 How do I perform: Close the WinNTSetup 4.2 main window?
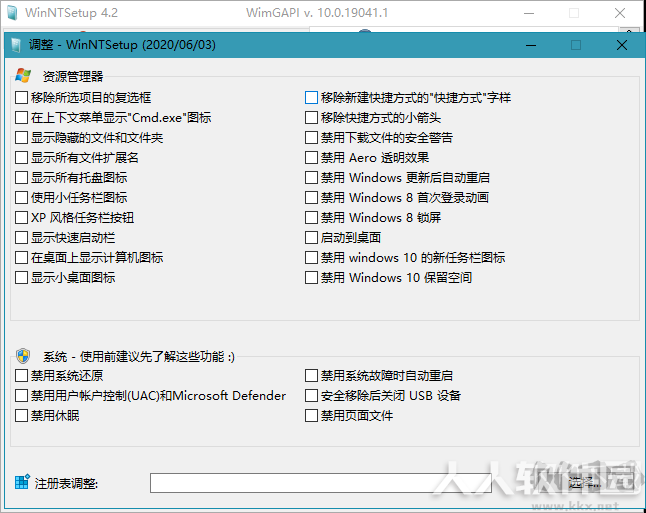click(x=620, y=13)
